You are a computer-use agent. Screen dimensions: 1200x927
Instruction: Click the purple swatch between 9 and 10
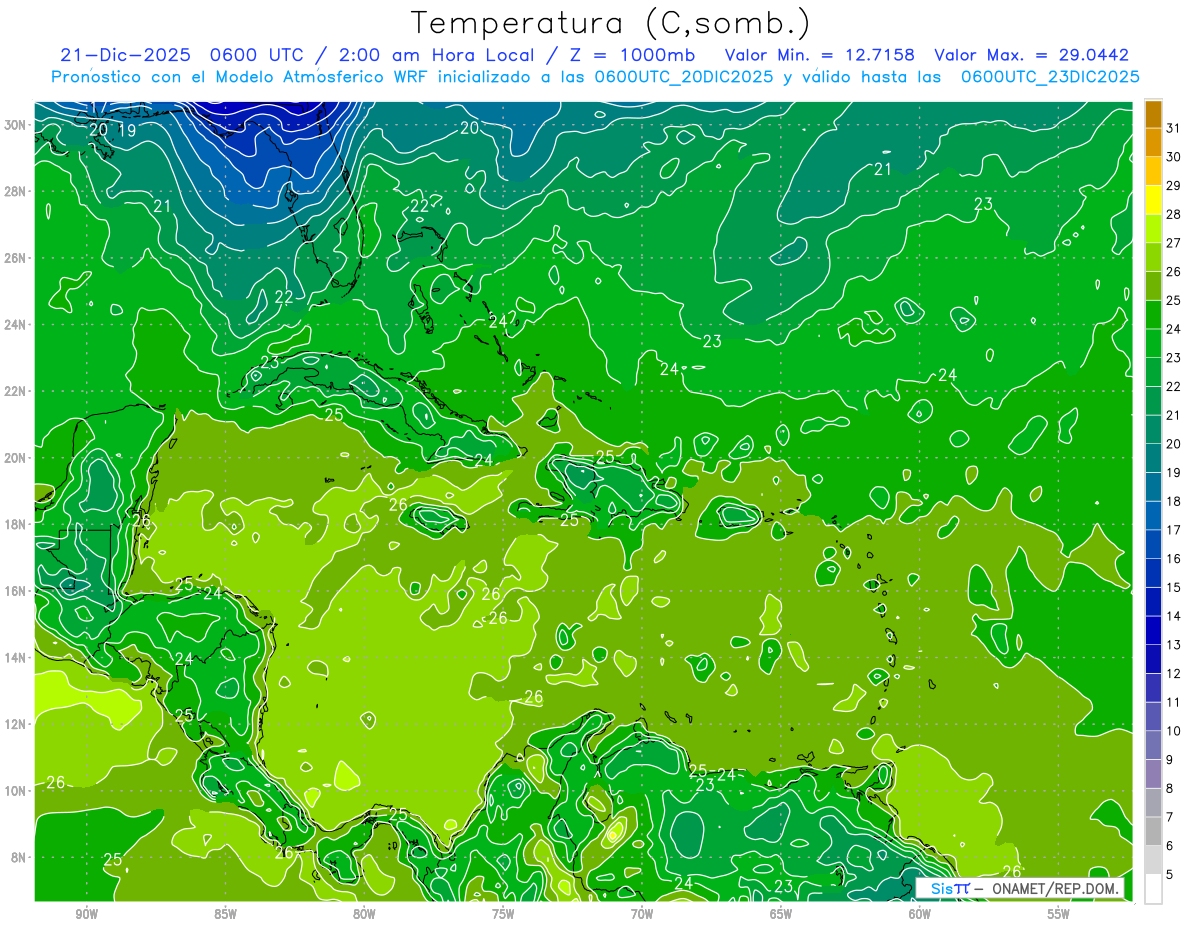tap(1153, 745)
